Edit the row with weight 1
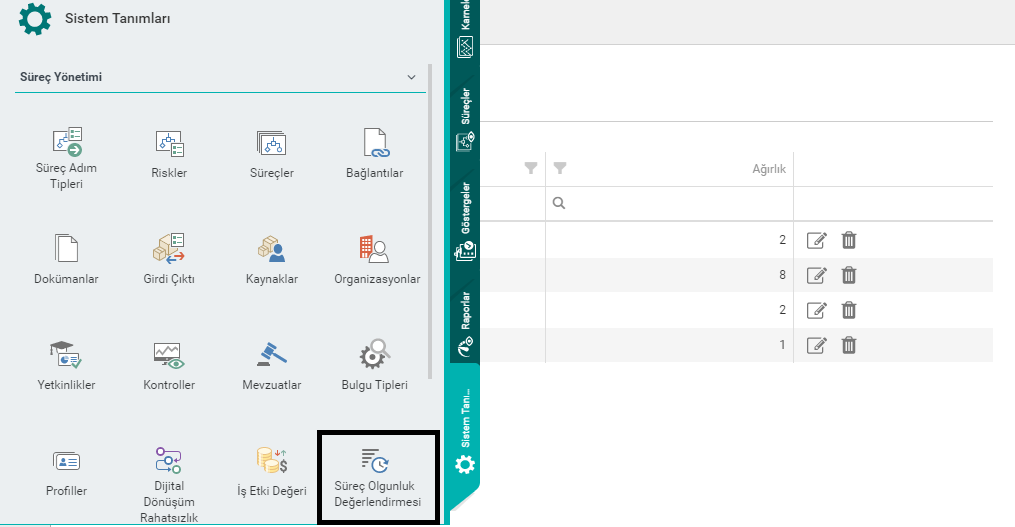1015x527 pixels. click(x=816, y=345)
